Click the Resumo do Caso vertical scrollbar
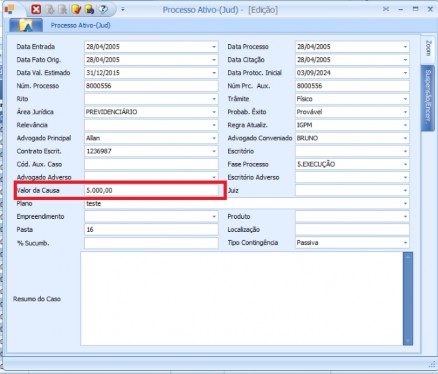The height and width of the screenshot is (374, 438). pyautogui.click(x=408, y=299)
